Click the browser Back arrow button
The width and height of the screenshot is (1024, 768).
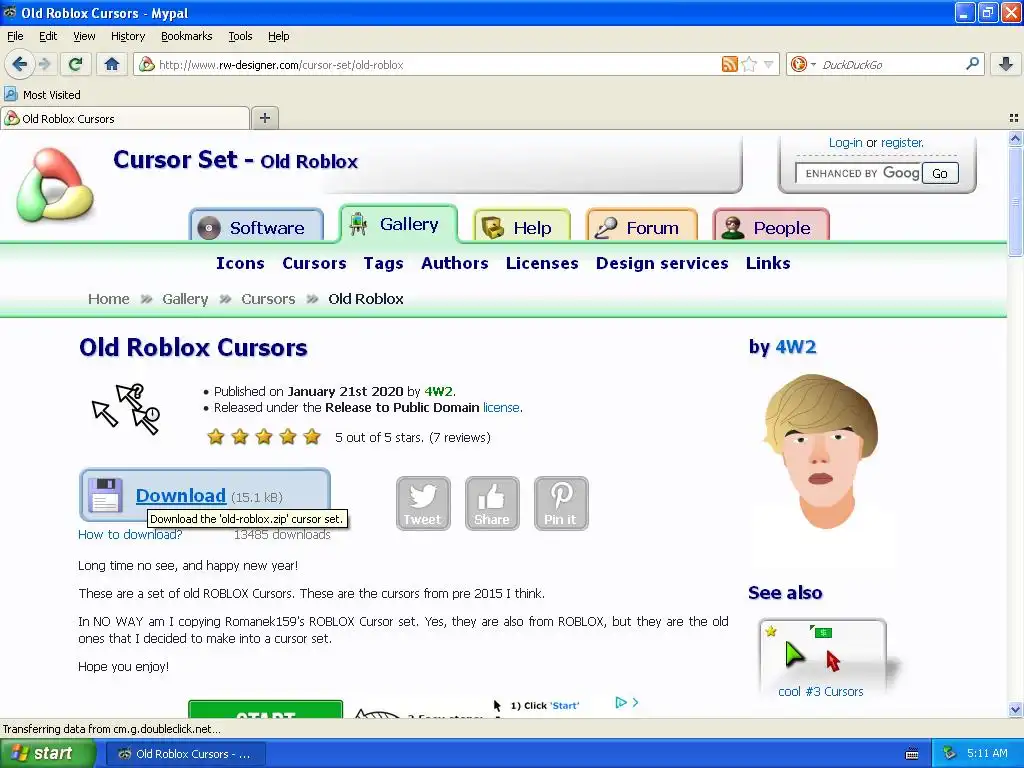(x=20, y=64)
